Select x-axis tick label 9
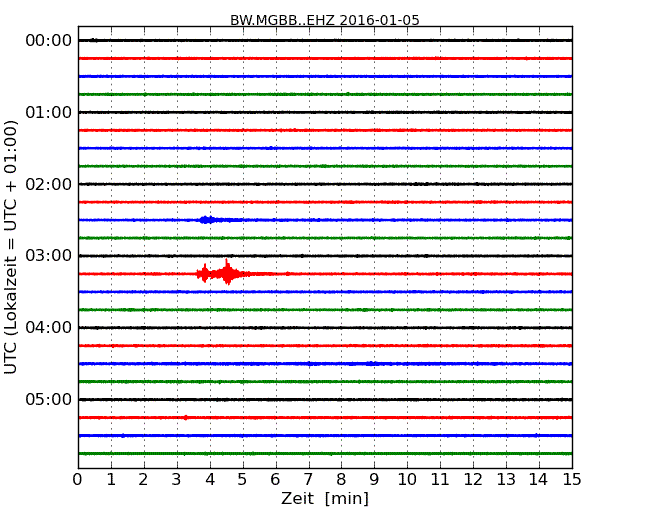Image resolution: width=650 pixels, height=520 pixels. [374, 480]
